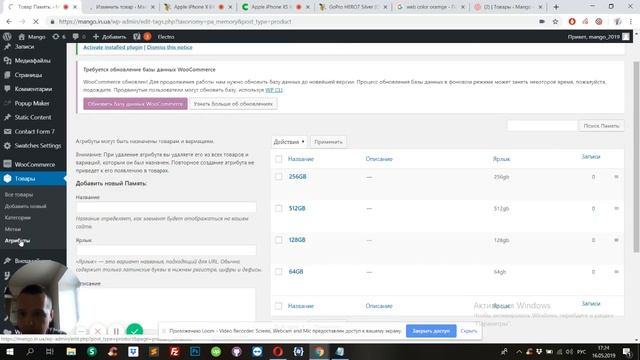Switch to the Apple iPhone X tab
The height and width of the screenshot is (360, 640).
click(198, 7)
